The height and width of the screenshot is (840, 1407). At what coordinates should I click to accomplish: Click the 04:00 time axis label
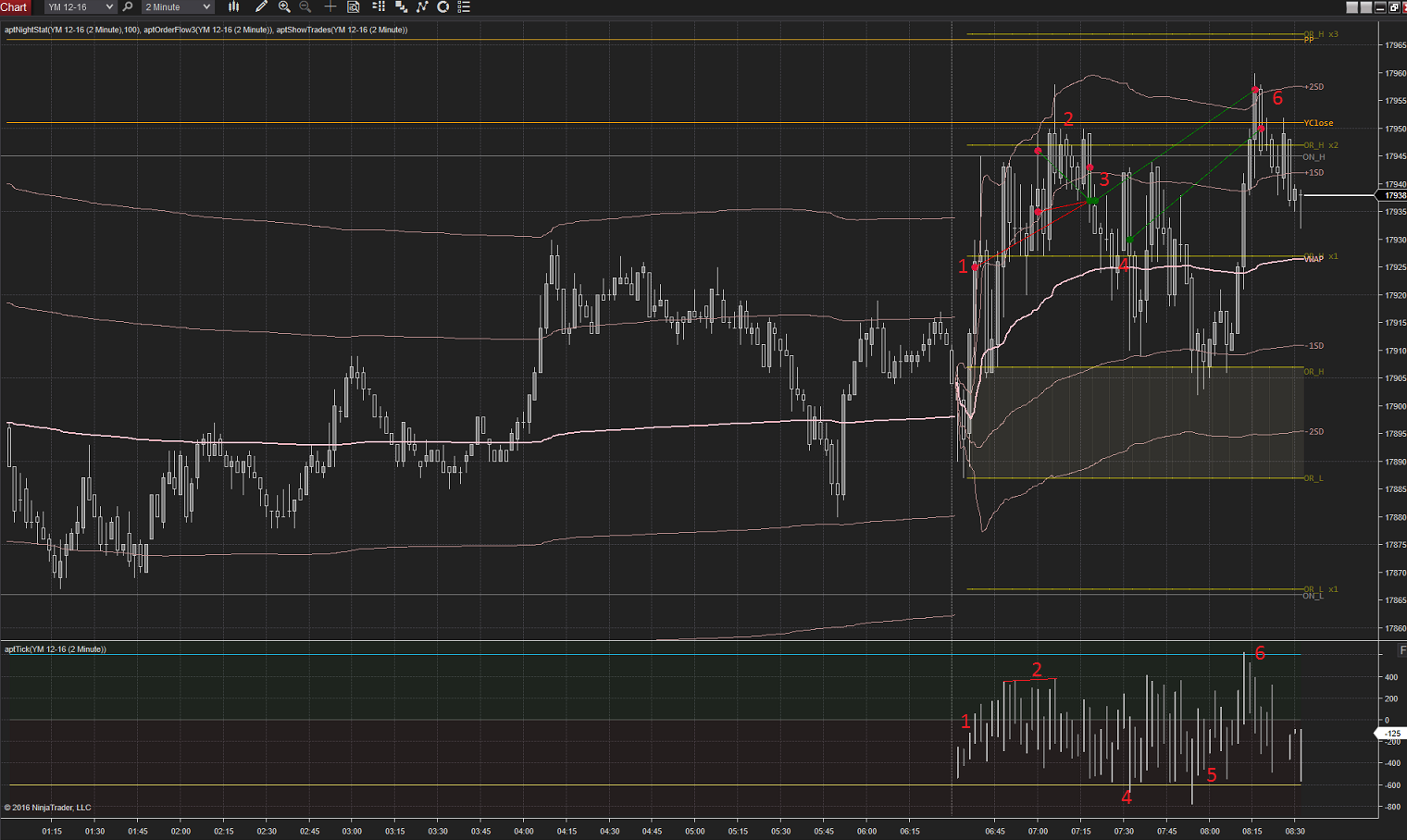(x=524, y=832)
